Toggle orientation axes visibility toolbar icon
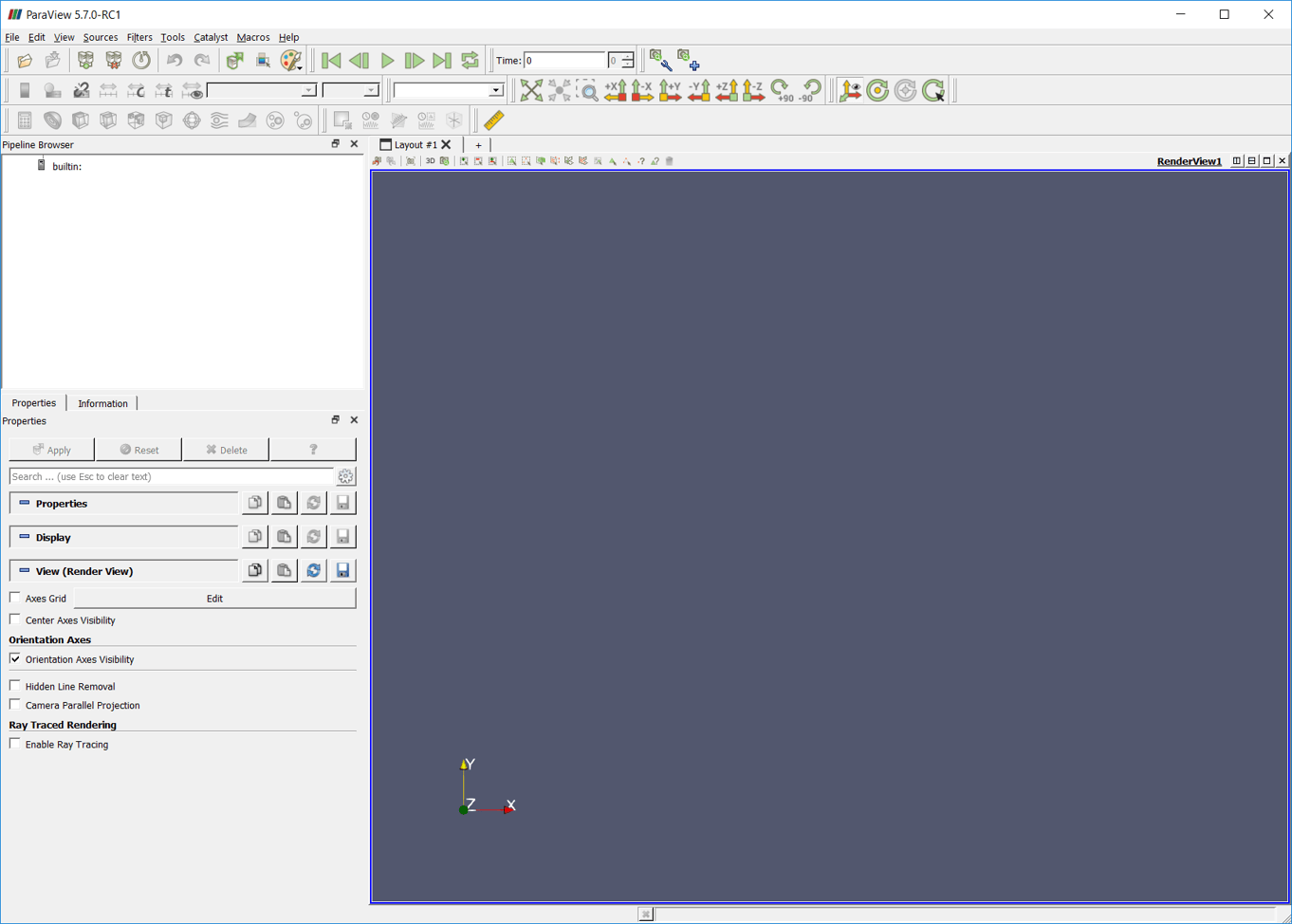The image size is (1292, 924). (x=850, y=90)
